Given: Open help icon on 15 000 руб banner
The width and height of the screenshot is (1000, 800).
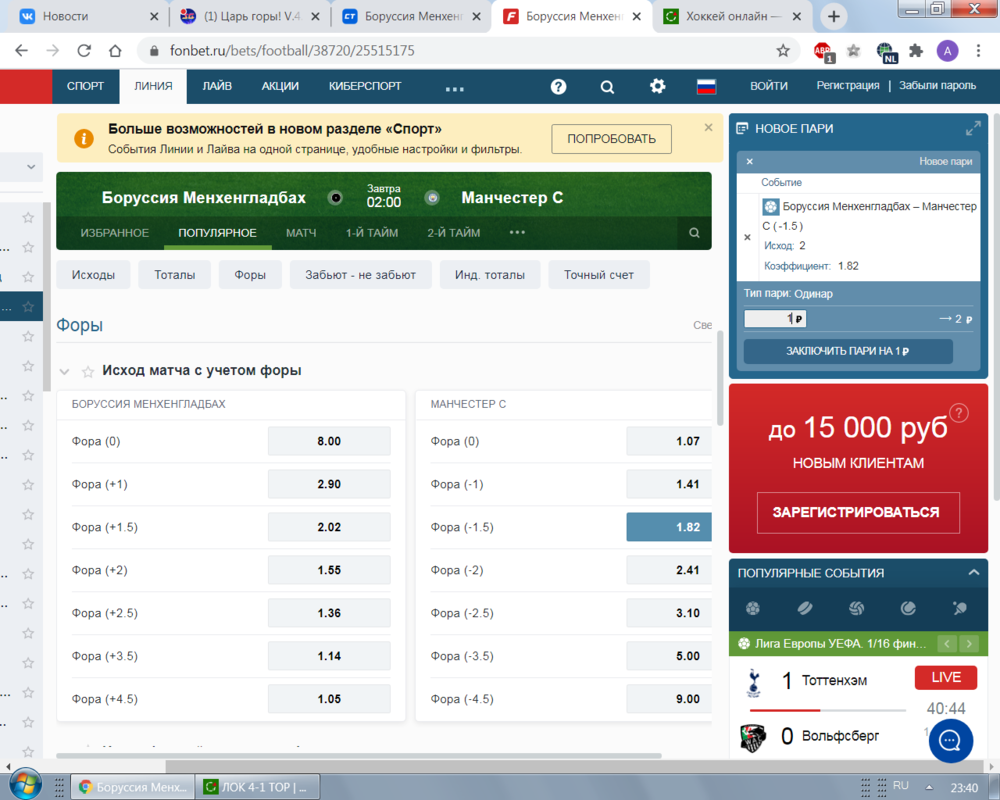Looking at the screenshot, I should click(959, 413).
